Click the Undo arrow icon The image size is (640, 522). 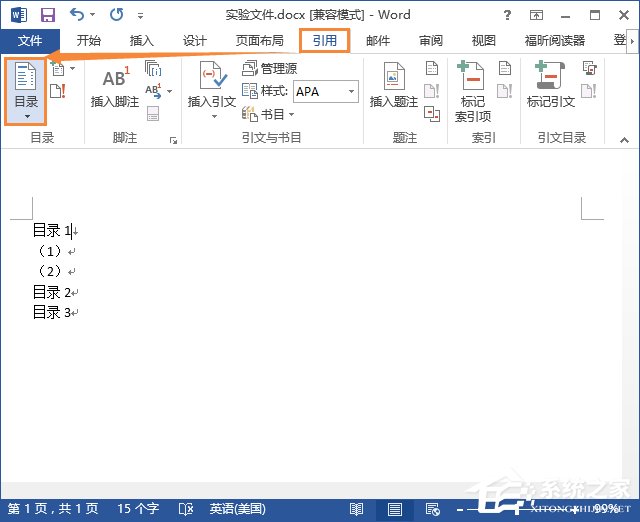pos(78,16)
